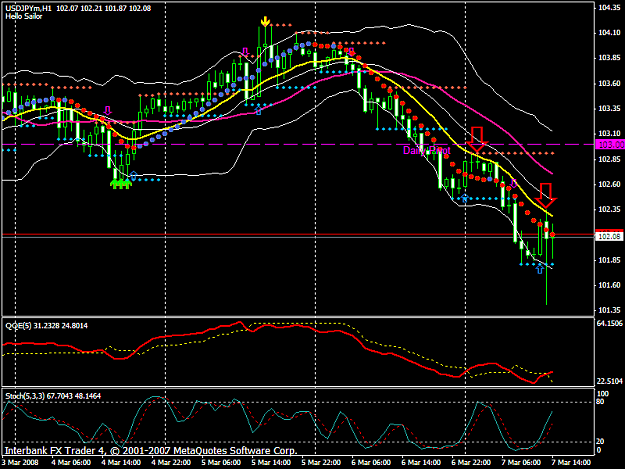Select 102.60 on the price axis

609,184
